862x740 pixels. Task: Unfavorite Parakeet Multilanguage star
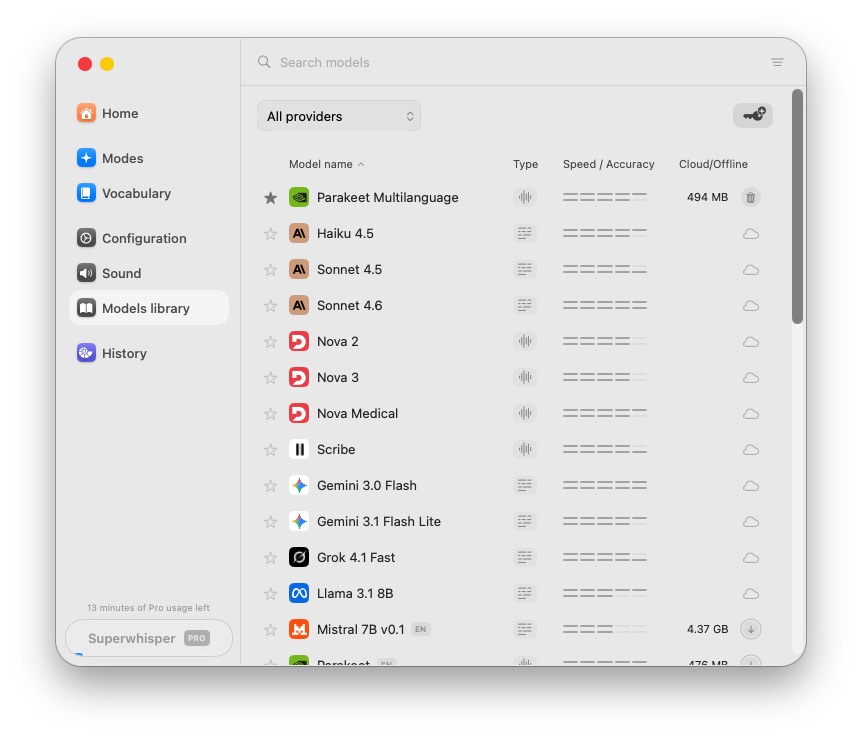pyautogui.click(x=270, y=197)
